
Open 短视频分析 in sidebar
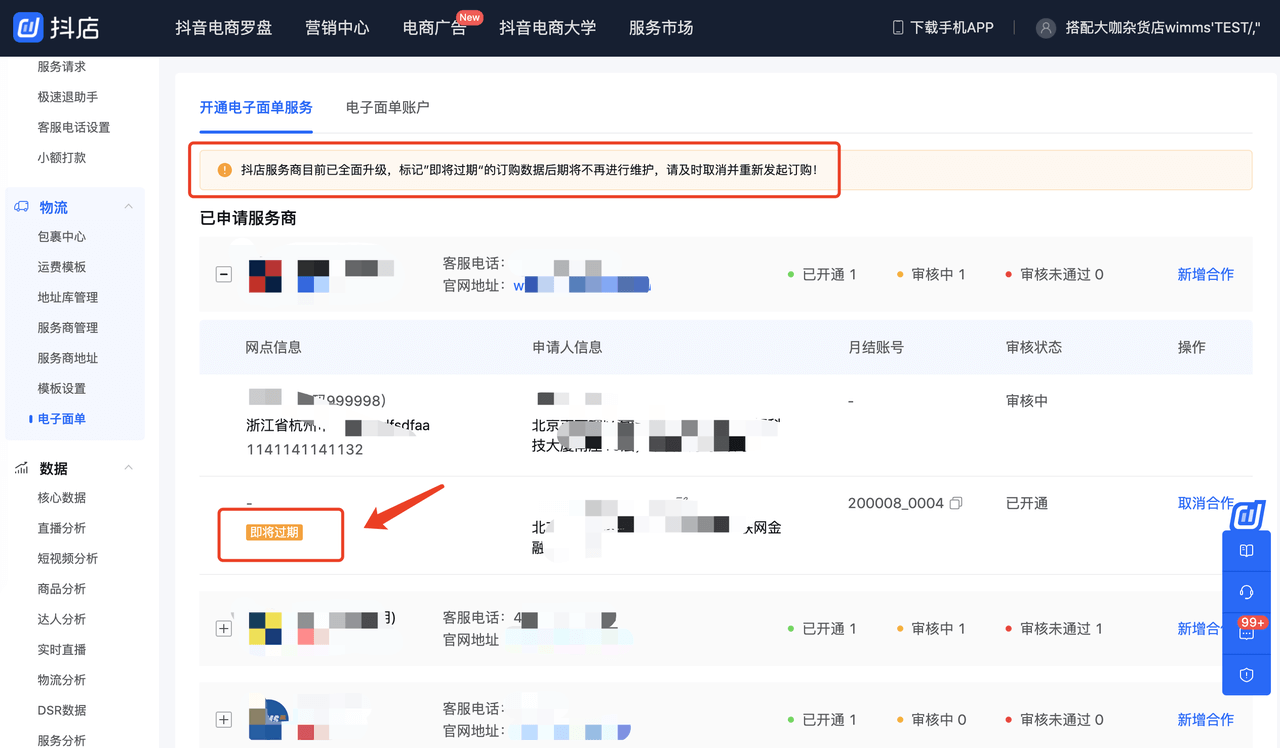tap(68, 558)
